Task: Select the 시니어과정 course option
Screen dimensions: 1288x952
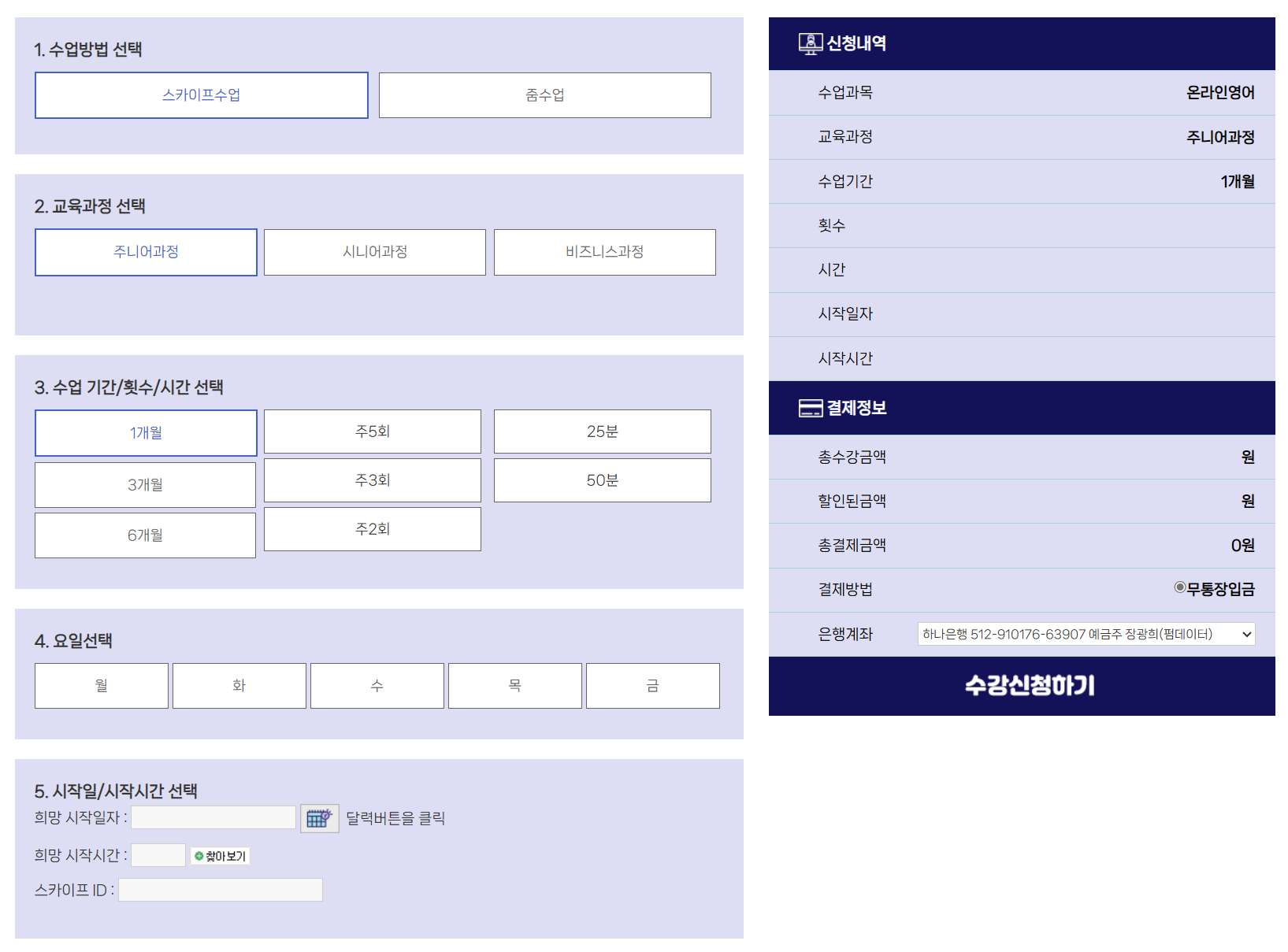Action: 374,252
